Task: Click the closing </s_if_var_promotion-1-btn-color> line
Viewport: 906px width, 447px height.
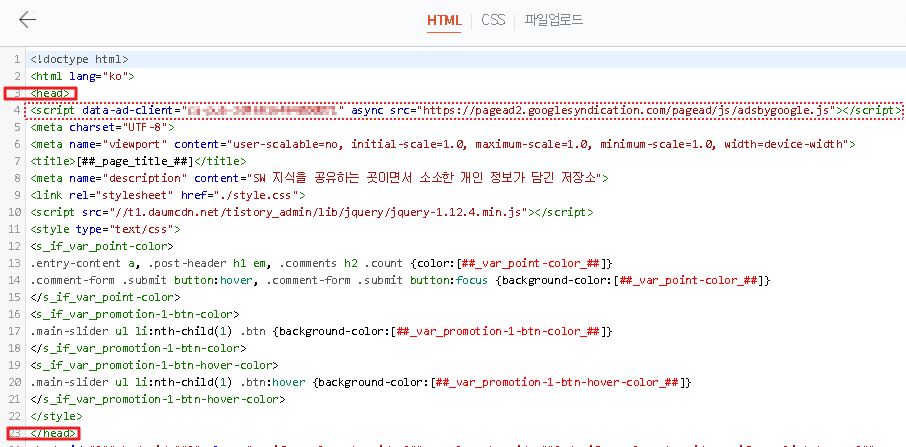Action: click(x=138, y=348)
